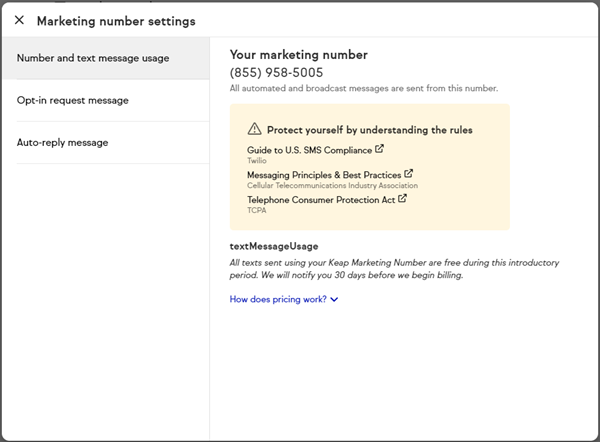Open the Opt-in request message section

(x=72, y=100)
